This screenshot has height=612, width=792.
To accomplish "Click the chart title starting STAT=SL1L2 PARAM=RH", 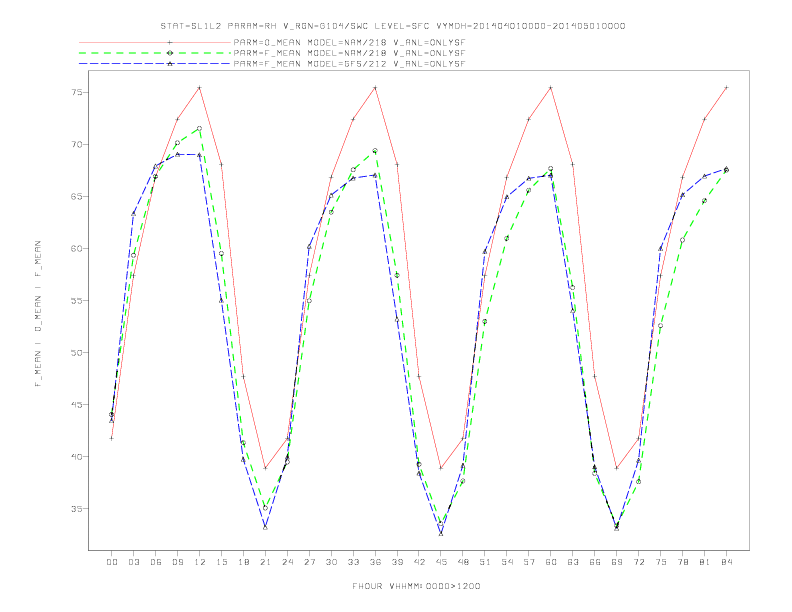I will (x=393, y=26).
